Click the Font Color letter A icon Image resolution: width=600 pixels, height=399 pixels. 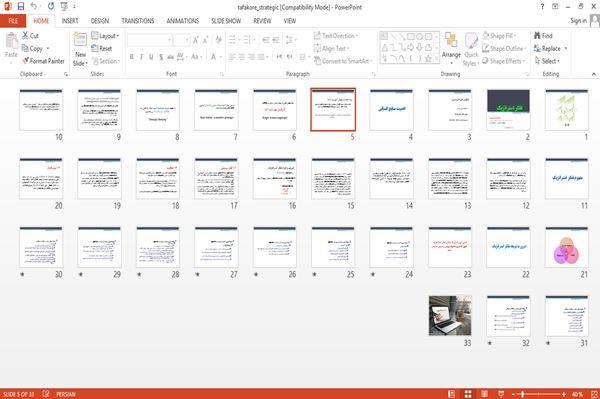[214, 57]
